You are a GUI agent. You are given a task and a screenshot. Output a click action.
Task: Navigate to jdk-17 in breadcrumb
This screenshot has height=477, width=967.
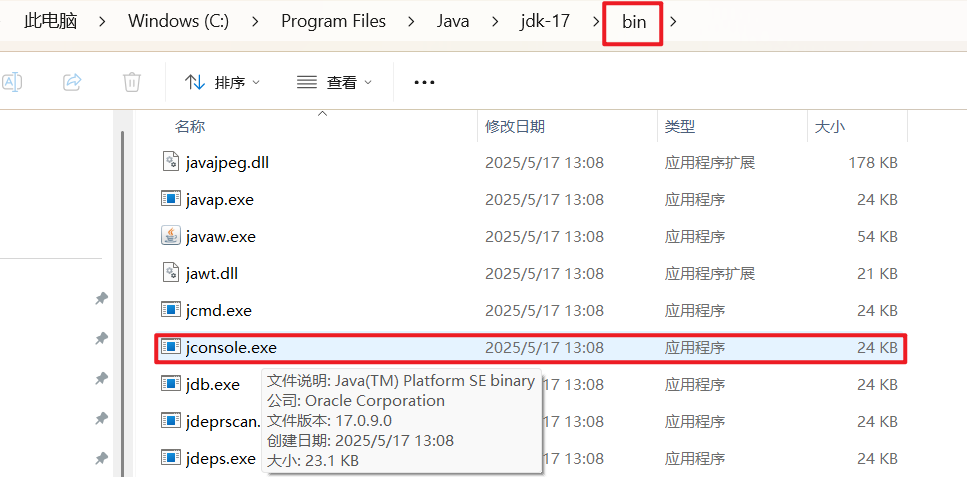[x=545, y=21]
